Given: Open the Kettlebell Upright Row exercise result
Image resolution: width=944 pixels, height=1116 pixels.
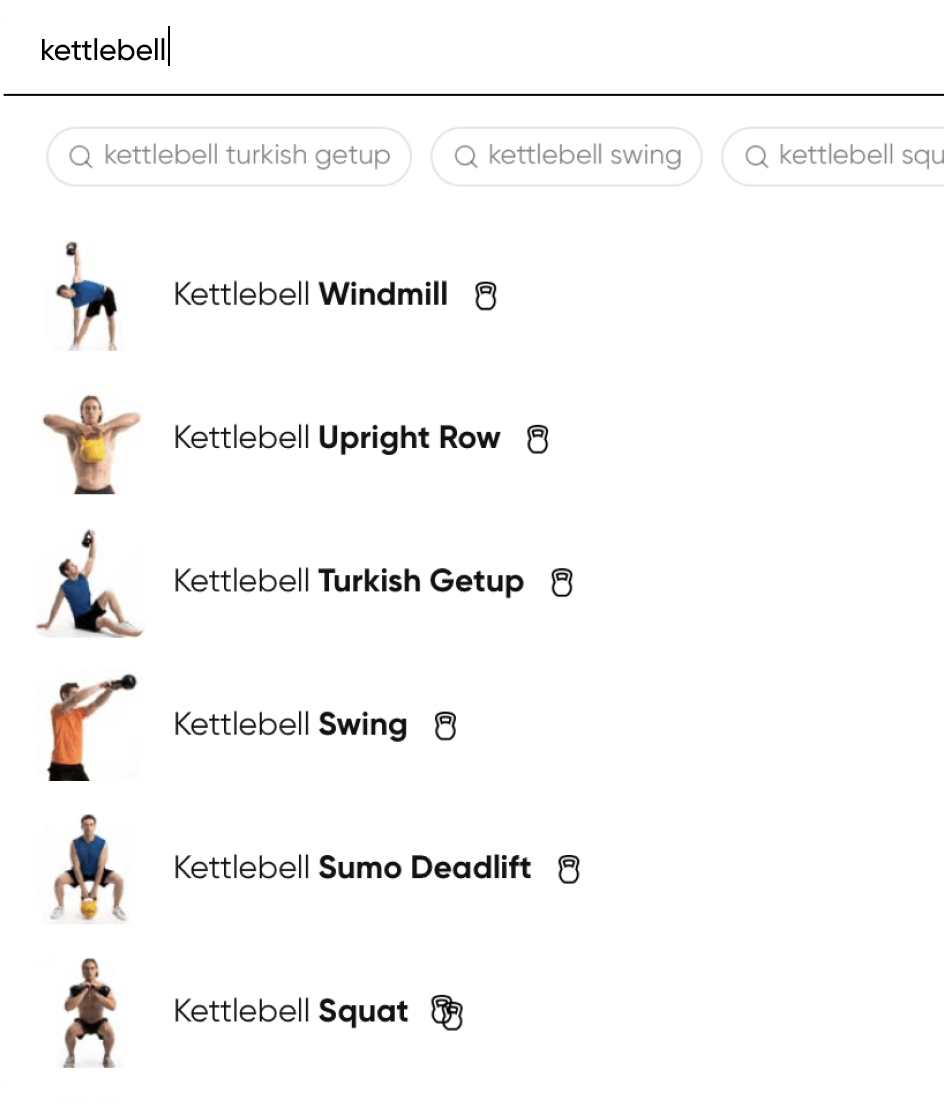Looking at the screenshot, I should click(x=337, y=438).
